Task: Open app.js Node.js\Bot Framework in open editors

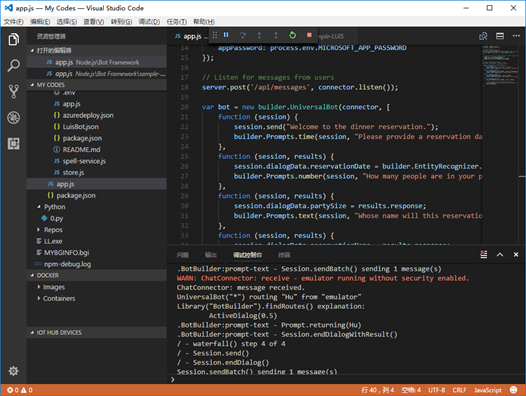Action: pos(97,62)
